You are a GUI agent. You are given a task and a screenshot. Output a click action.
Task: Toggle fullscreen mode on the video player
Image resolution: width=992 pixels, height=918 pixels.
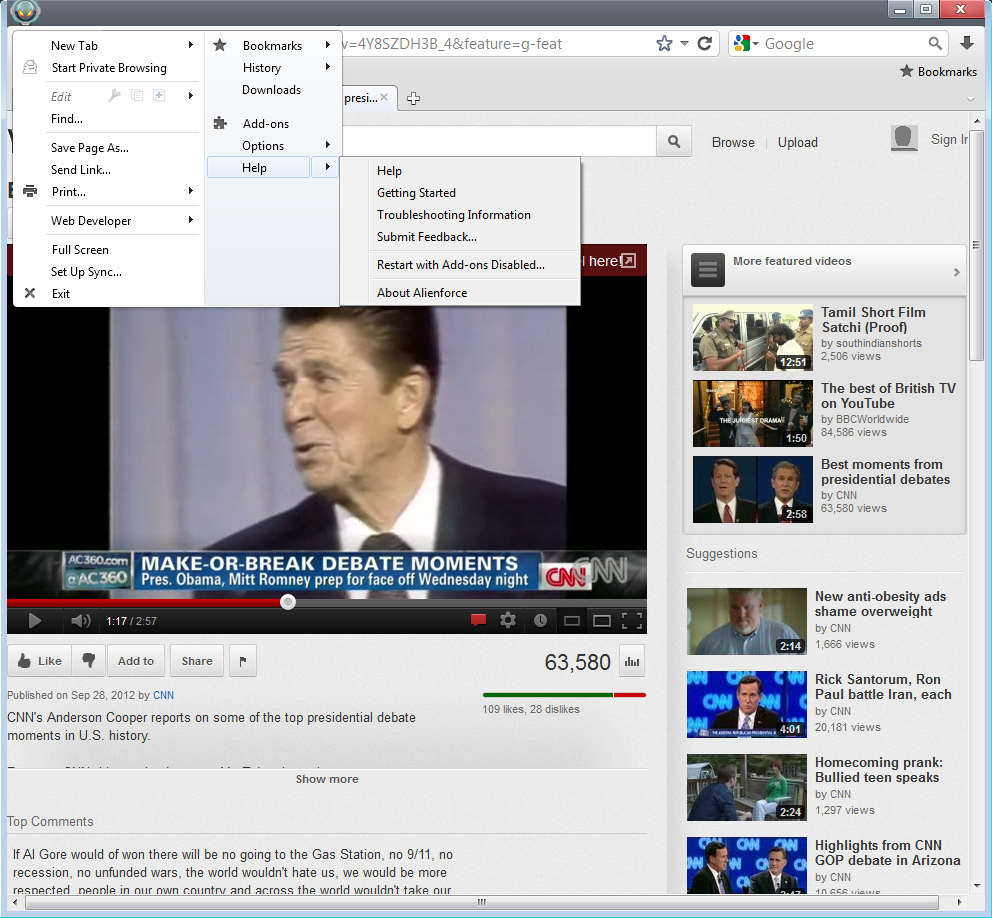coord(631,620)
